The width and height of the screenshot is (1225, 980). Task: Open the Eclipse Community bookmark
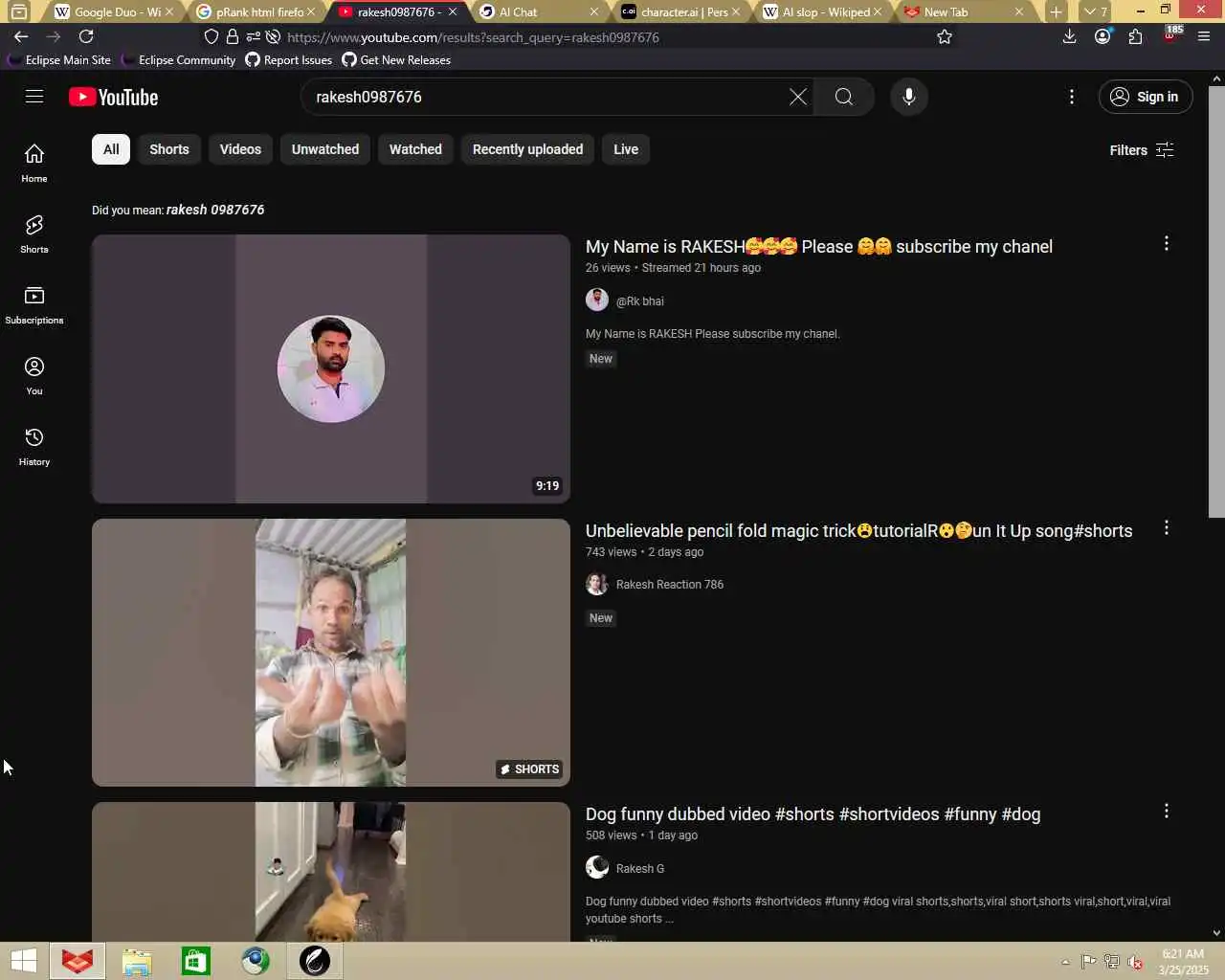pyautogui.click(x=179, y=59)
